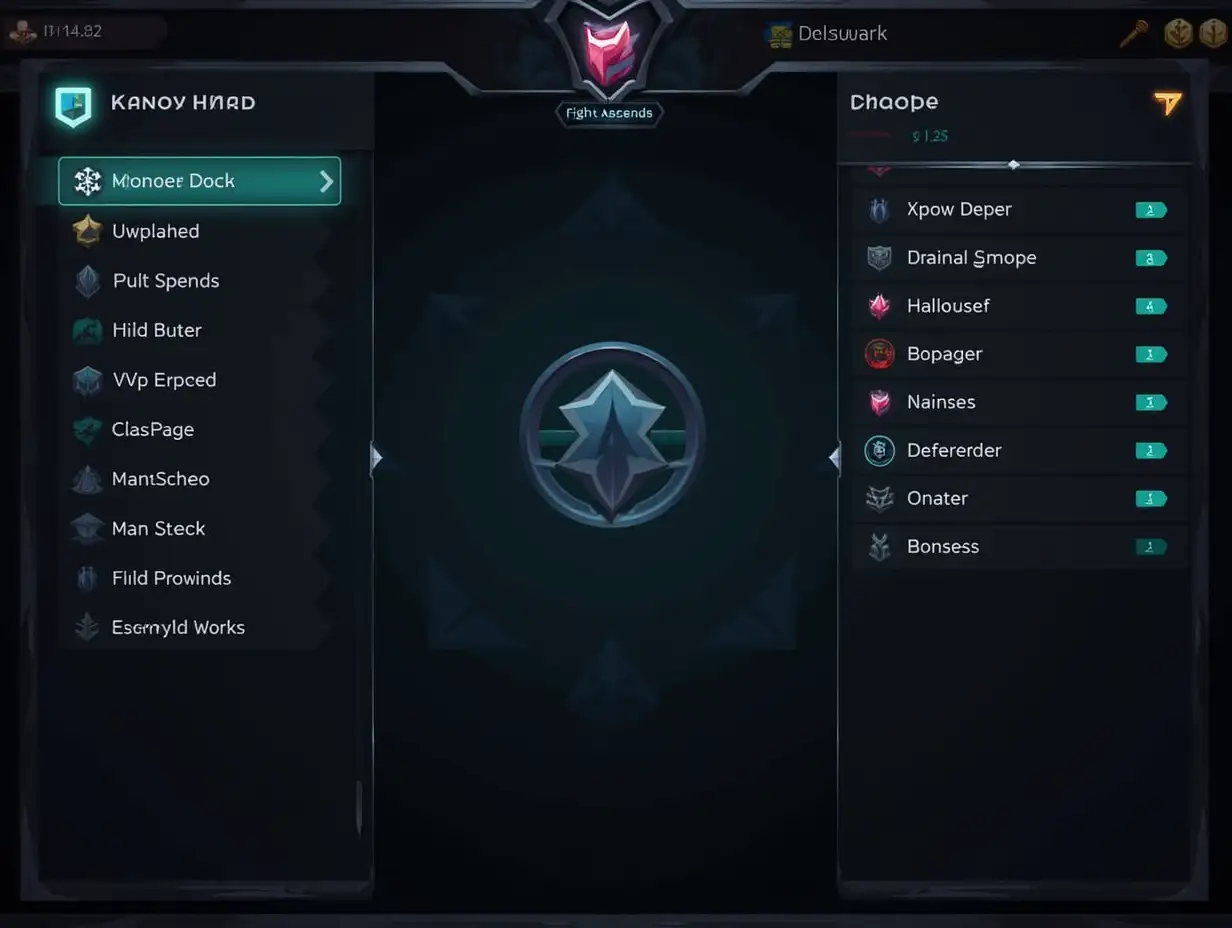Screen dimensions: 1232x928
Task: Select the pink crystal icon beside Hallousef
Action: (x=879, y=306)
